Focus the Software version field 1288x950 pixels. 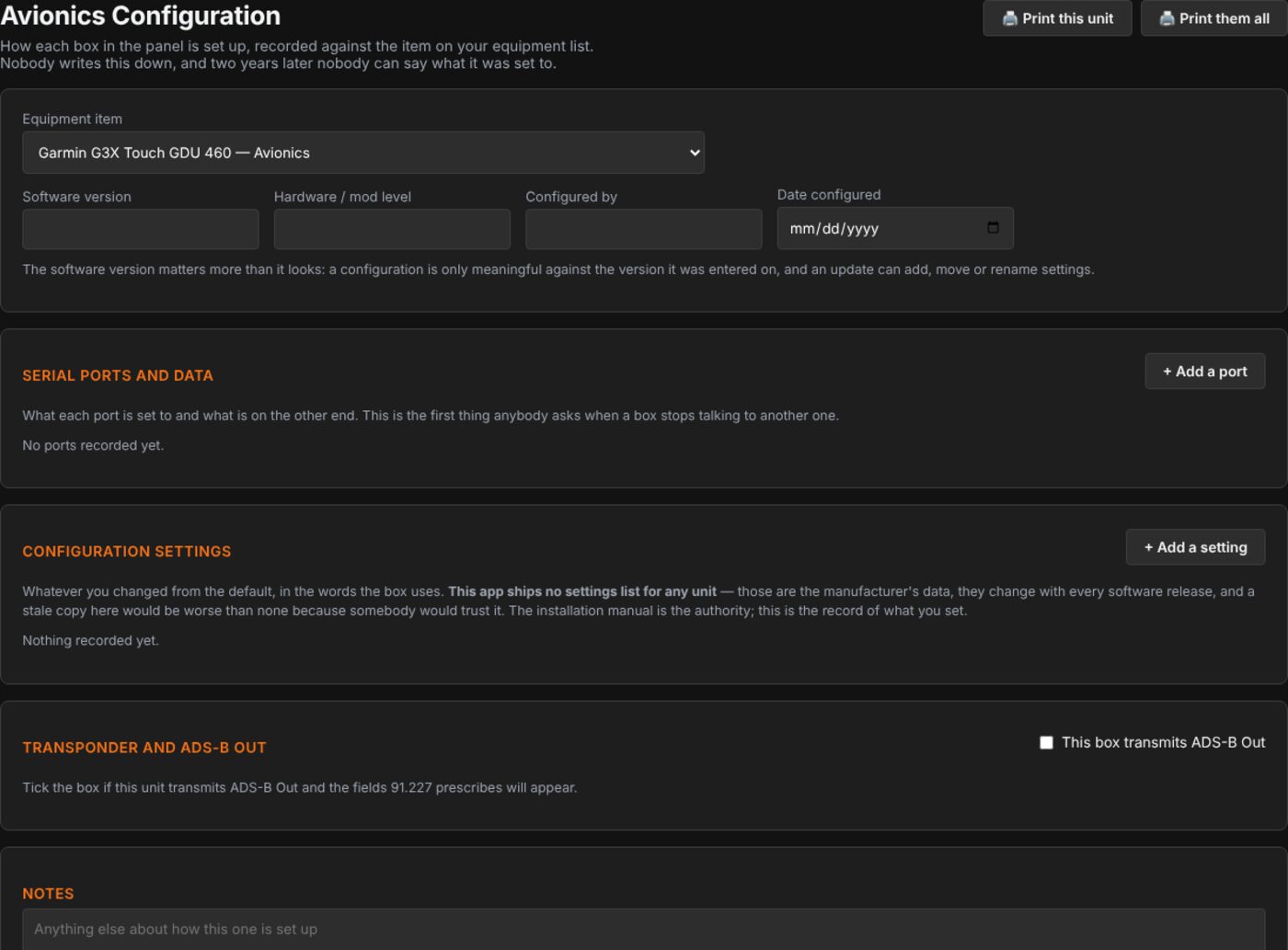tap(141, 229)
